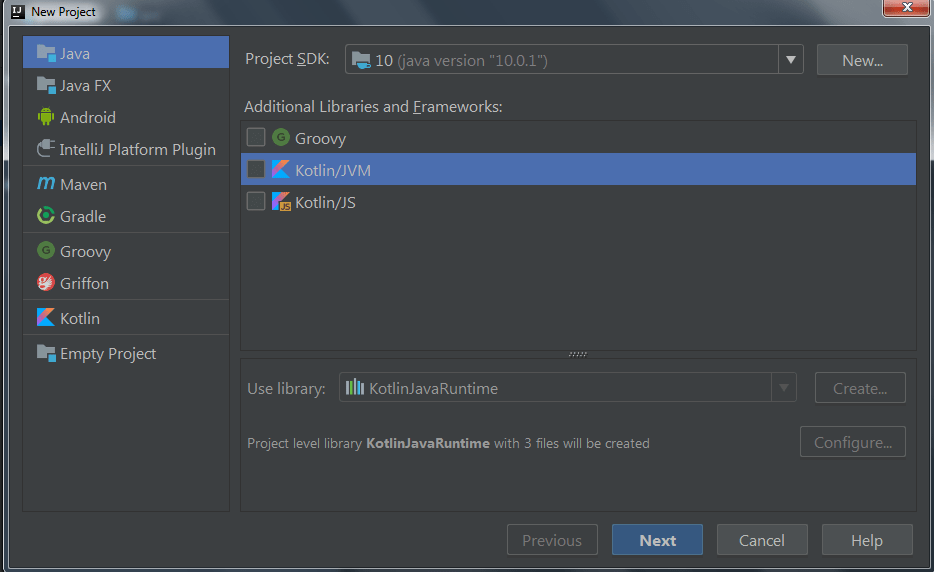Click the New... SDK button
934x572 pixels.
(x=862, y=60)
